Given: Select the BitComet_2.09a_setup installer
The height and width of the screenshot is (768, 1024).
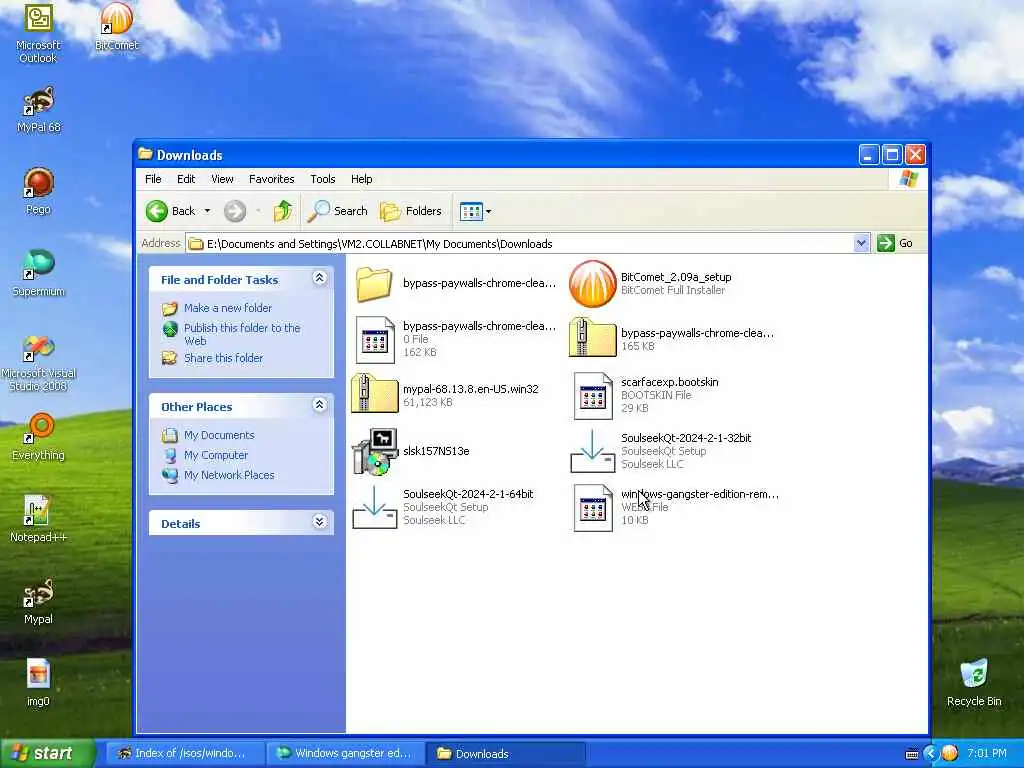Looking at the screenshot, I should click(650, 283).
